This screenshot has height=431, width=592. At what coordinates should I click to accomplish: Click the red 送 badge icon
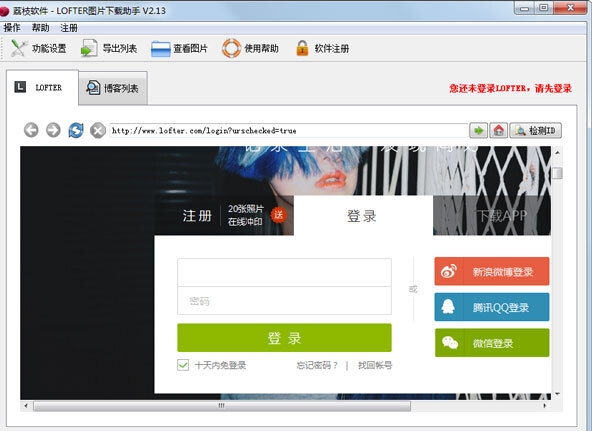279,215
